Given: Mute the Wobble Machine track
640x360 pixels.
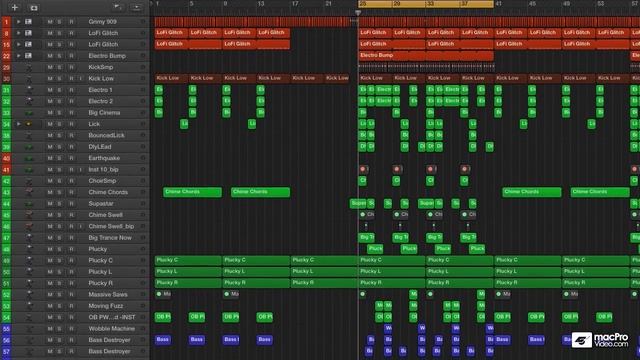Looking at the screenshot, I should (50, 329).
